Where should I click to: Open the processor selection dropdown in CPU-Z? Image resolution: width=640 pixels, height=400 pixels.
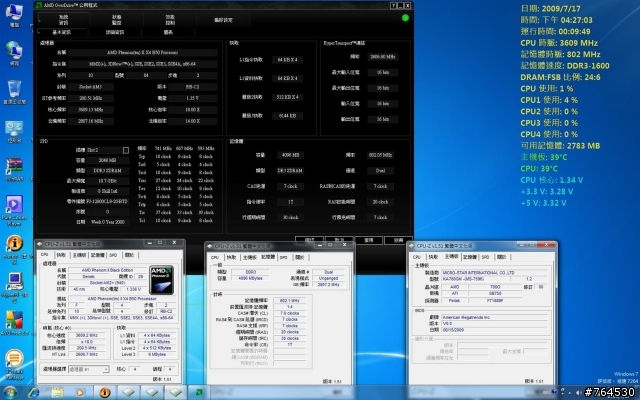pos(89,369)
